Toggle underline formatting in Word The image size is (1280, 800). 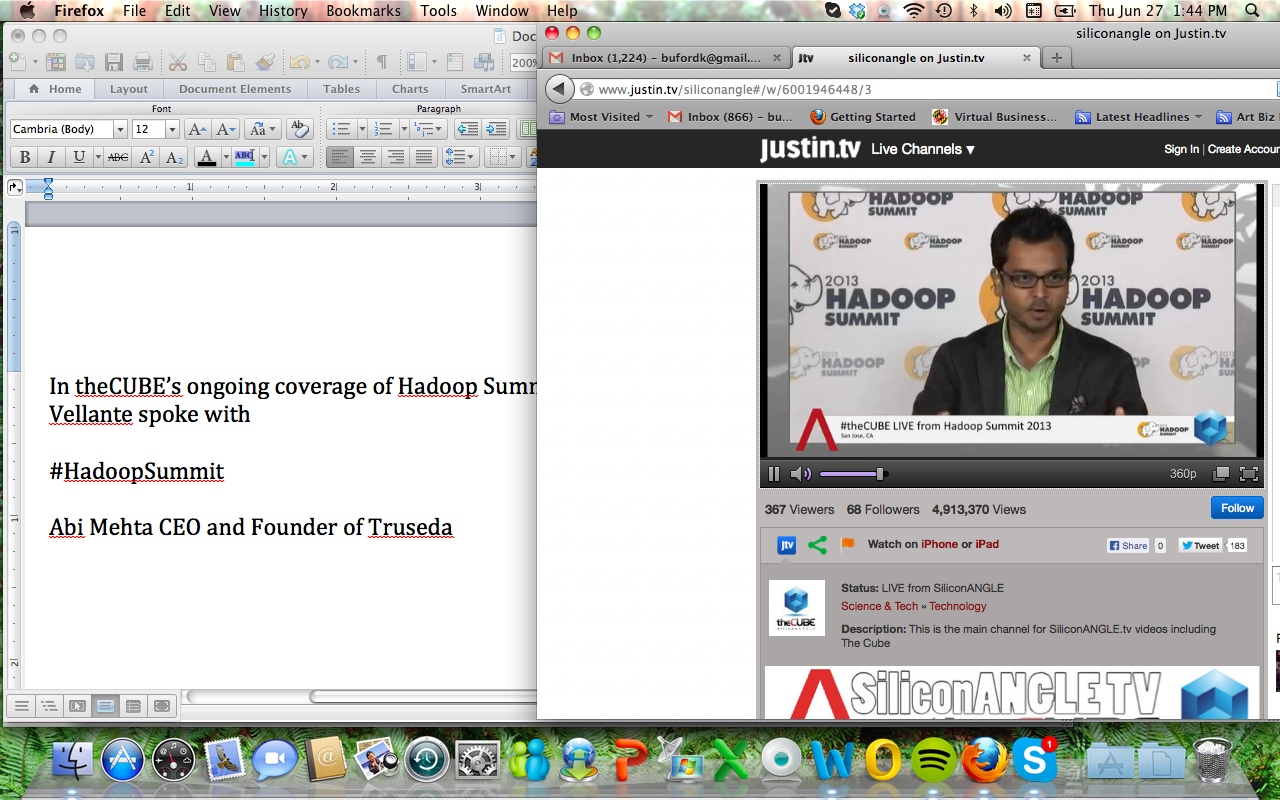point(79,157)
